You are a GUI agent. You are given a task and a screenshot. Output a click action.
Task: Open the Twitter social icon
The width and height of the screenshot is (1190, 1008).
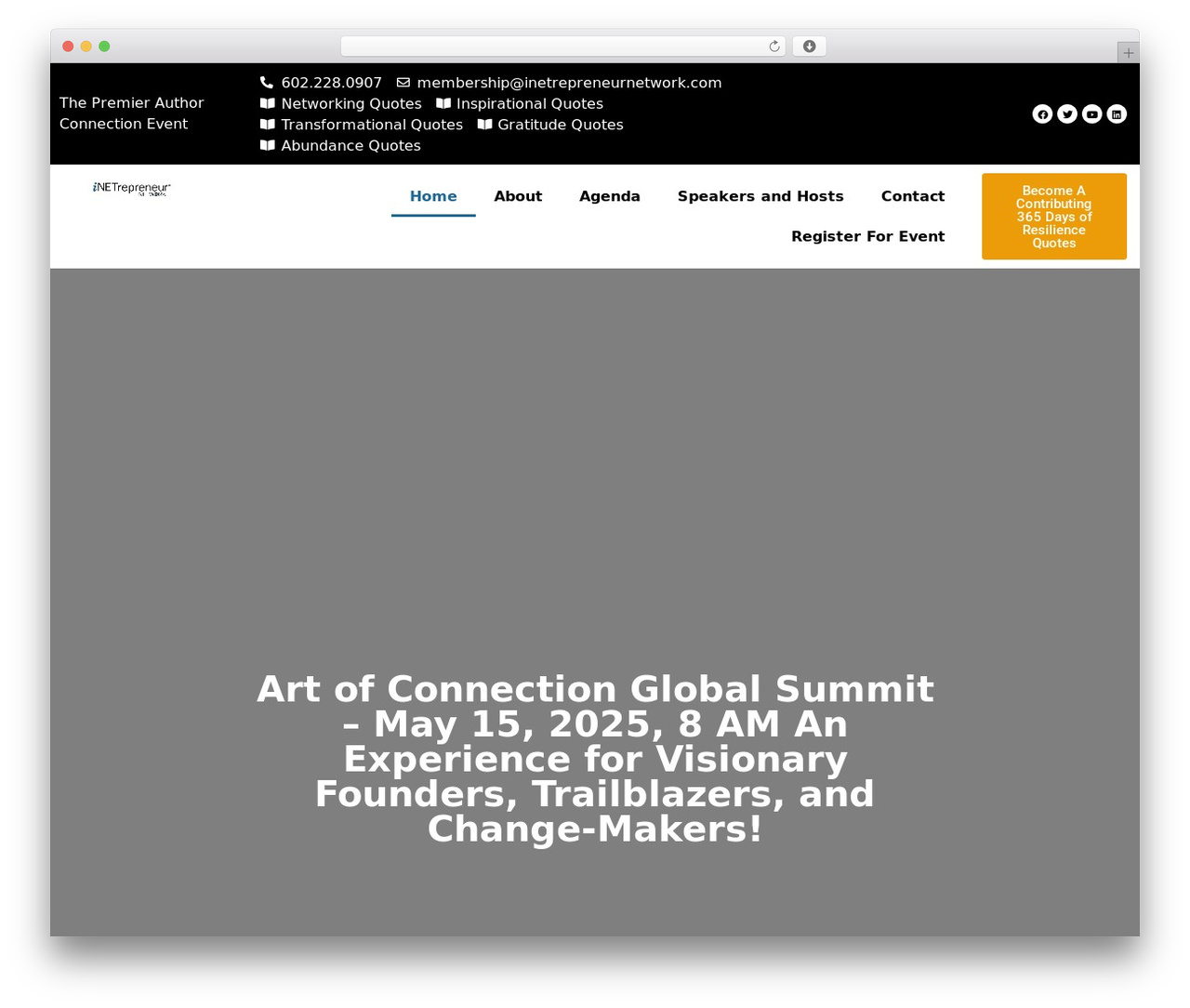1067,114
